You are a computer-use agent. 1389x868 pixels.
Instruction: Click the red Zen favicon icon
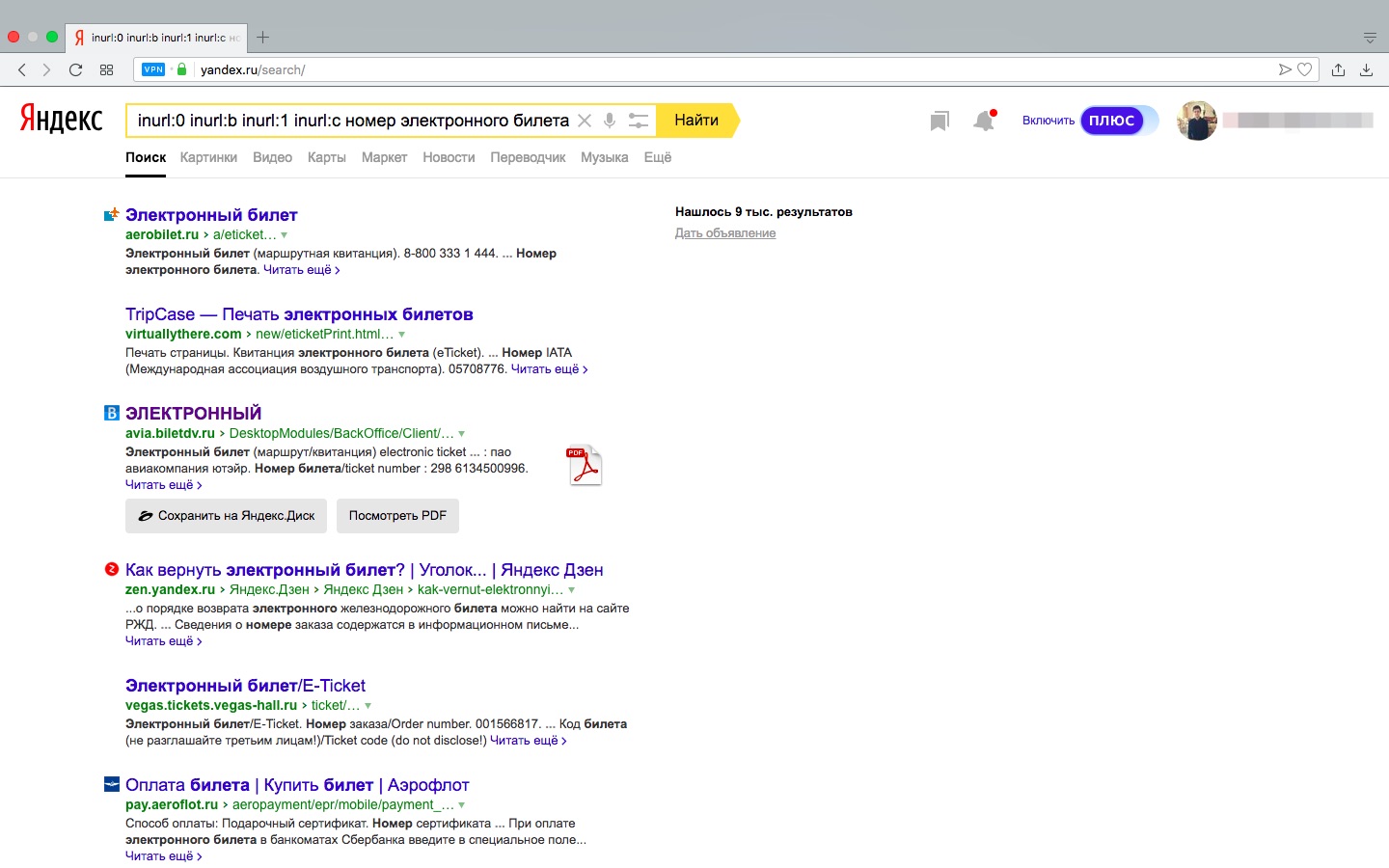112,569
